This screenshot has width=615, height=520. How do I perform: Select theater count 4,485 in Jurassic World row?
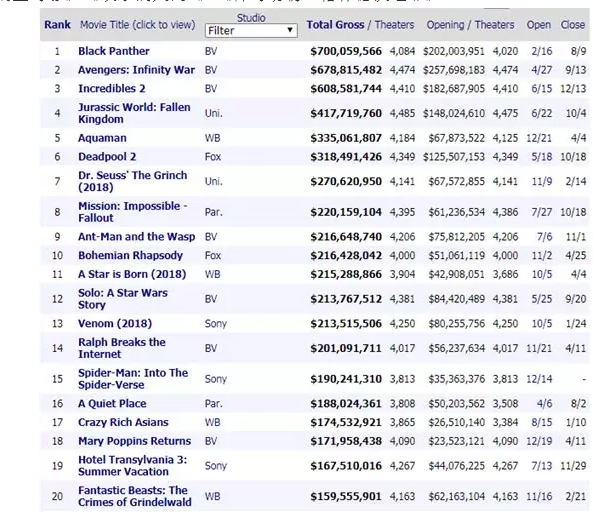pos(402,113)
